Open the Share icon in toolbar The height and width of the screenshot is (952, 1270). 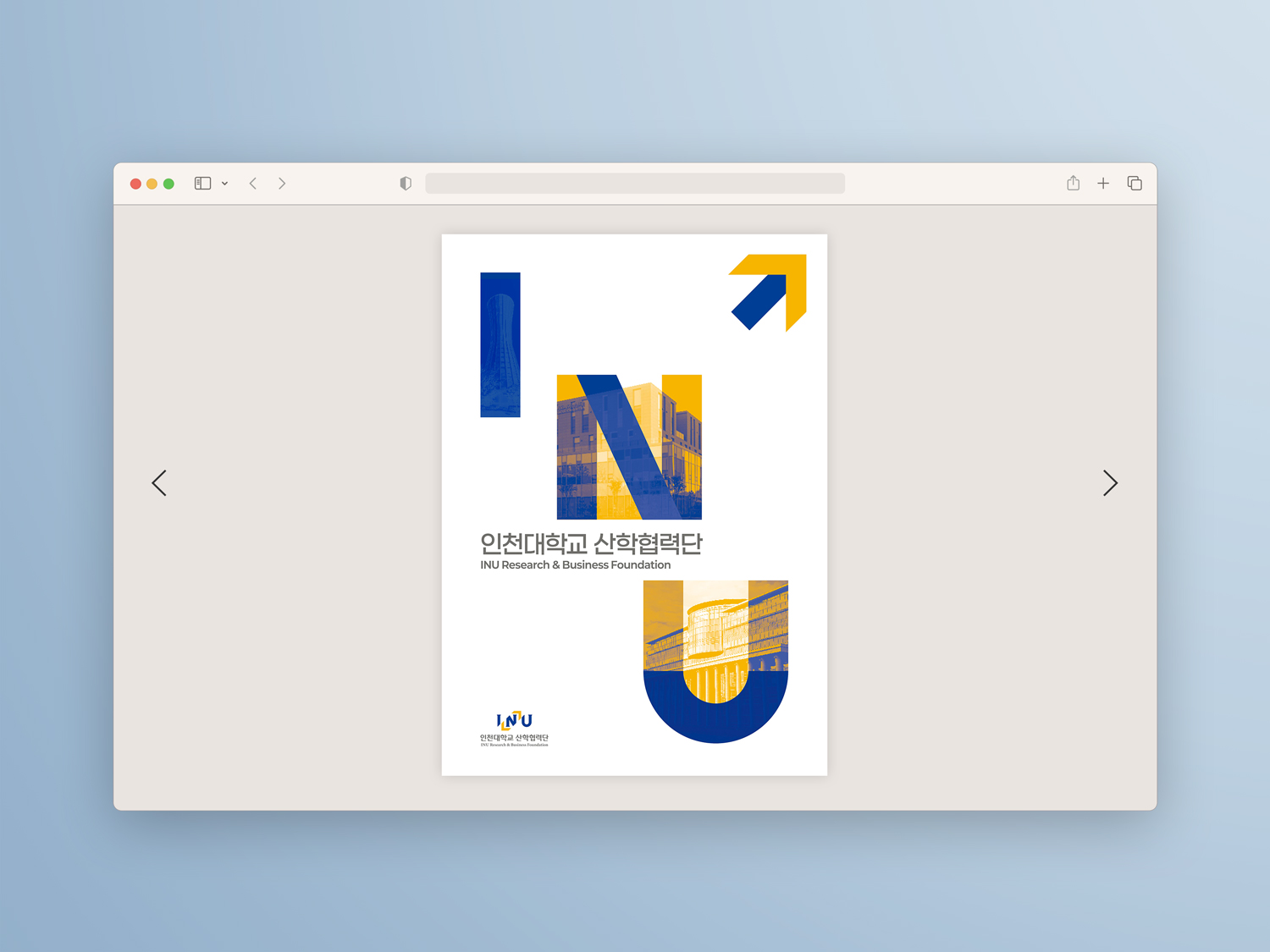pos(1073,183)
